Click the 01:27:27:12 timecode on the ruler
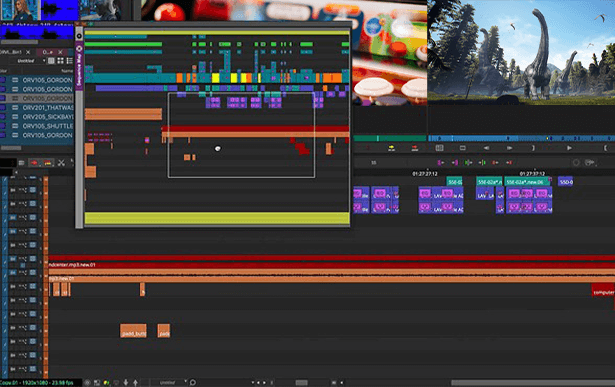The height and width of the screenshot is (387, 615). tap(425, 173)
